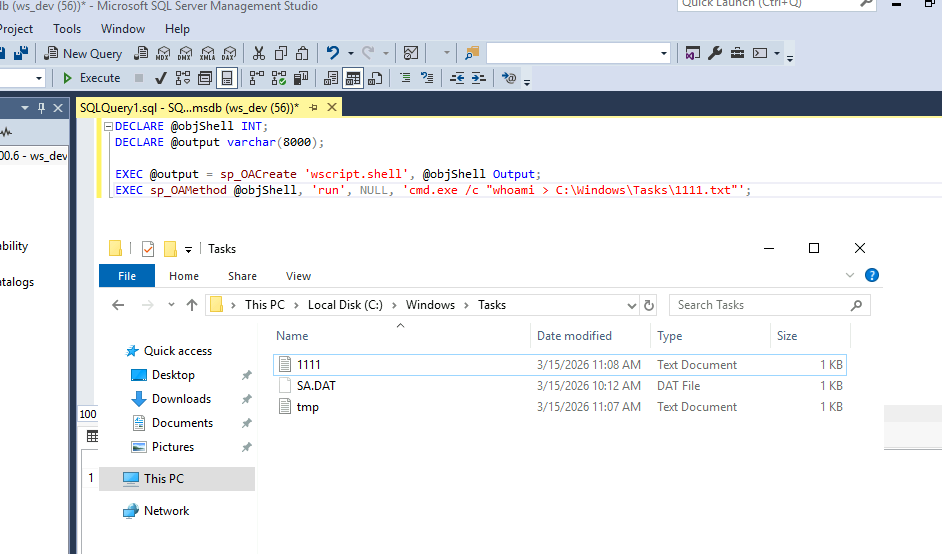The image size is (942, 554).
Task: Open Activity Monitor icon
Action: point(411,53)
